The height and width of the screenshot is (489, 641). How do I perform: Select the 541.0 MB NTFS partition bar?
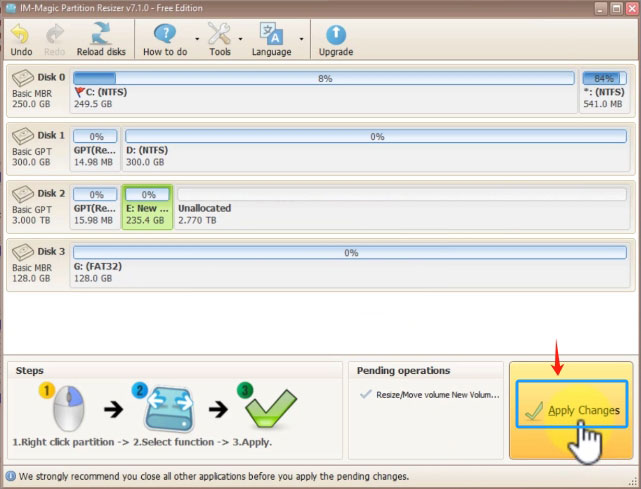click(604, 78)
